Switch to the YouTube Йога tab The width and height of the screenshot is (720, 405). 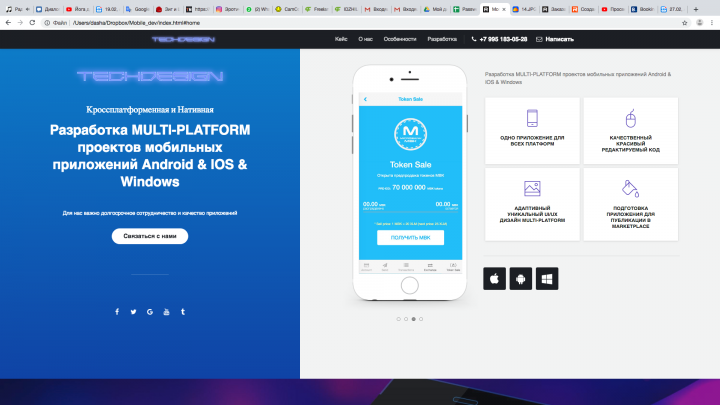78,9
